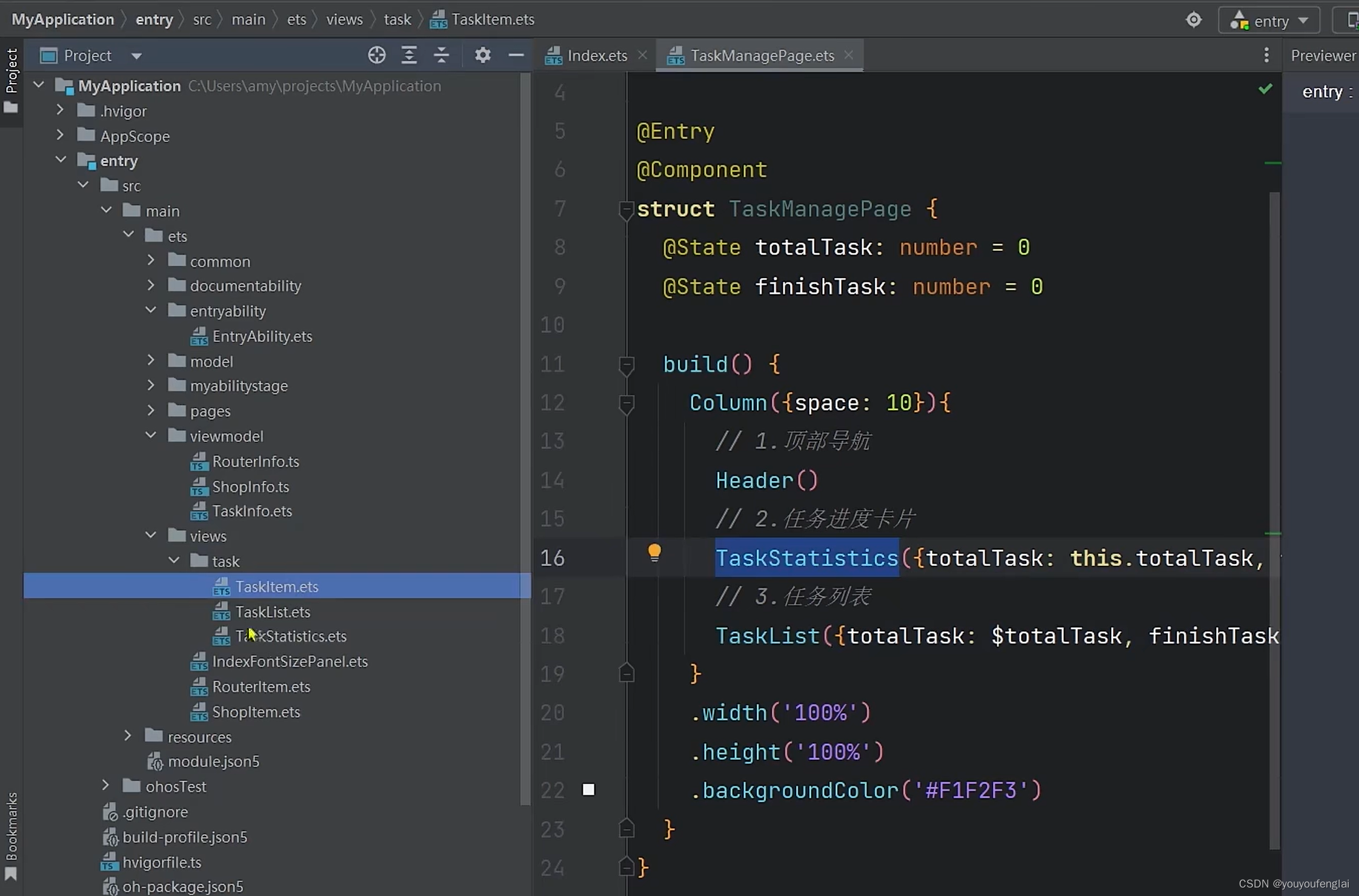Click views in the breadcrumb bar
The width and height of the screenshot is (1359, 896).
344,19
